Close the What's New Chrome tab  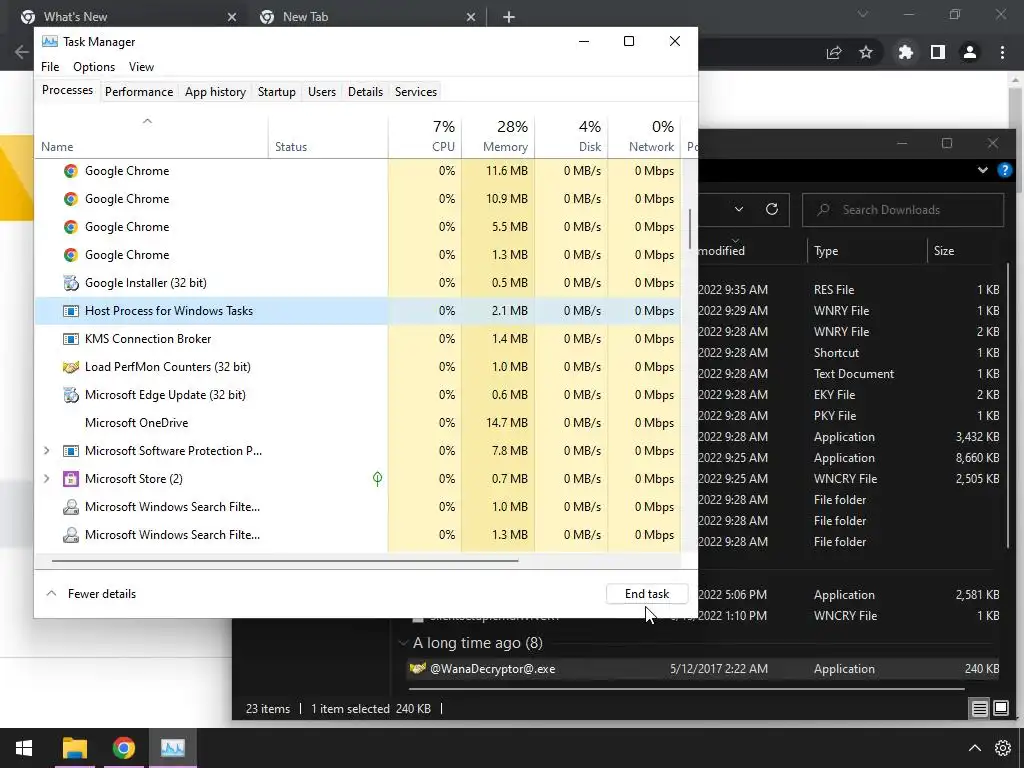coord(232,17)
